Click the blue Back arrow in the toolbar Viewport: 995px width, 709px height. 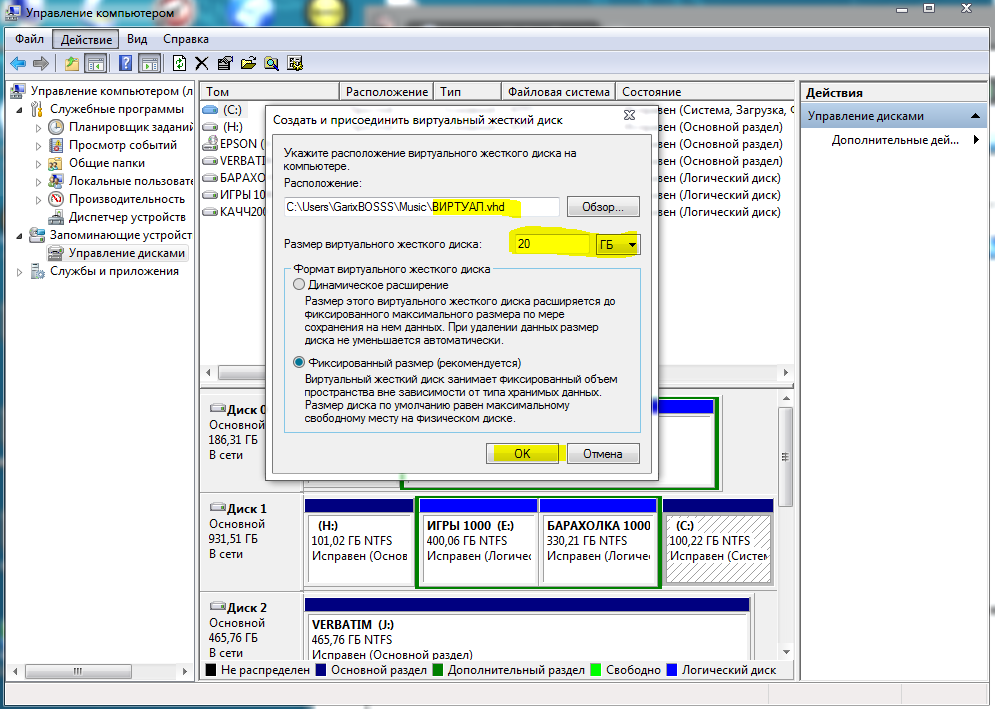(18, 63)
